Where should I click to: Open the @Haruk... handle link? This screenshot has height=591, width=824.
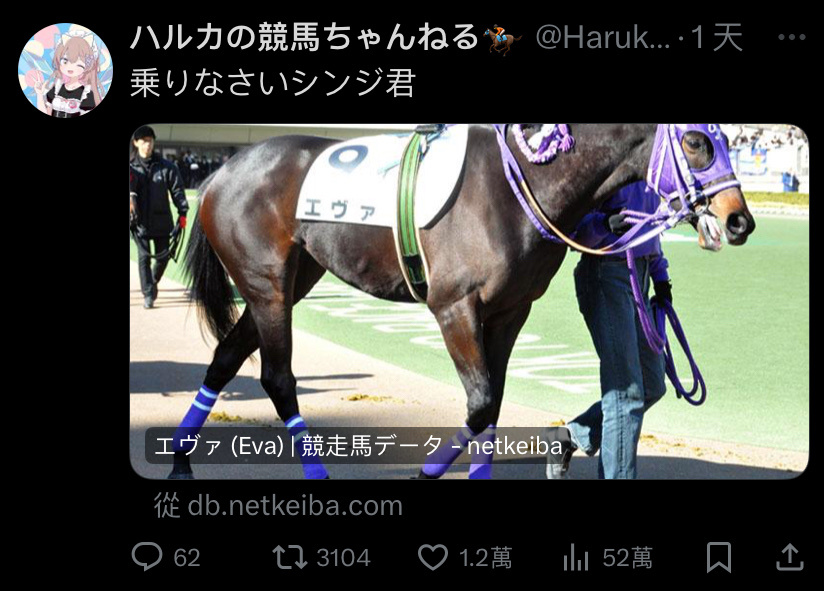point(603,38)
